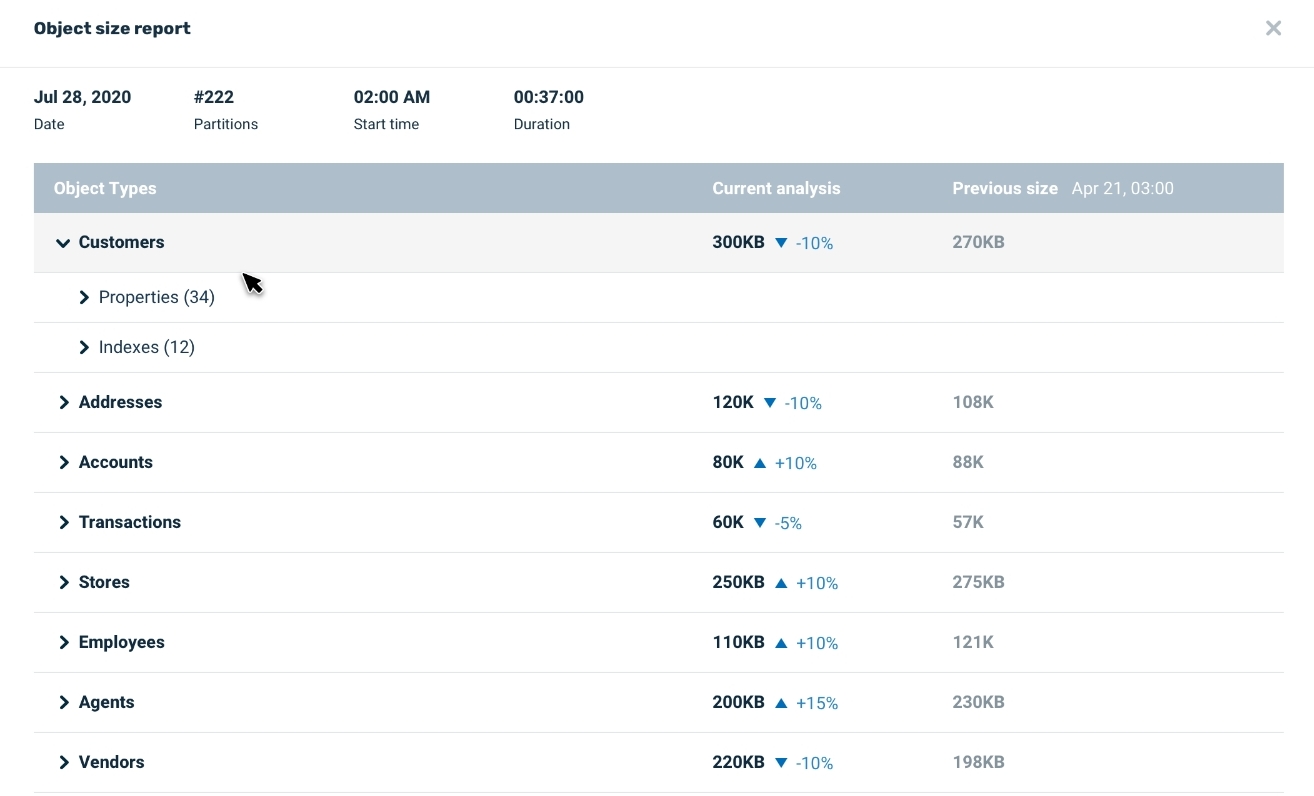Expand Properties (34) under Customers
This screenshot has width=1314, height=796.
click(x=84, y=298)
